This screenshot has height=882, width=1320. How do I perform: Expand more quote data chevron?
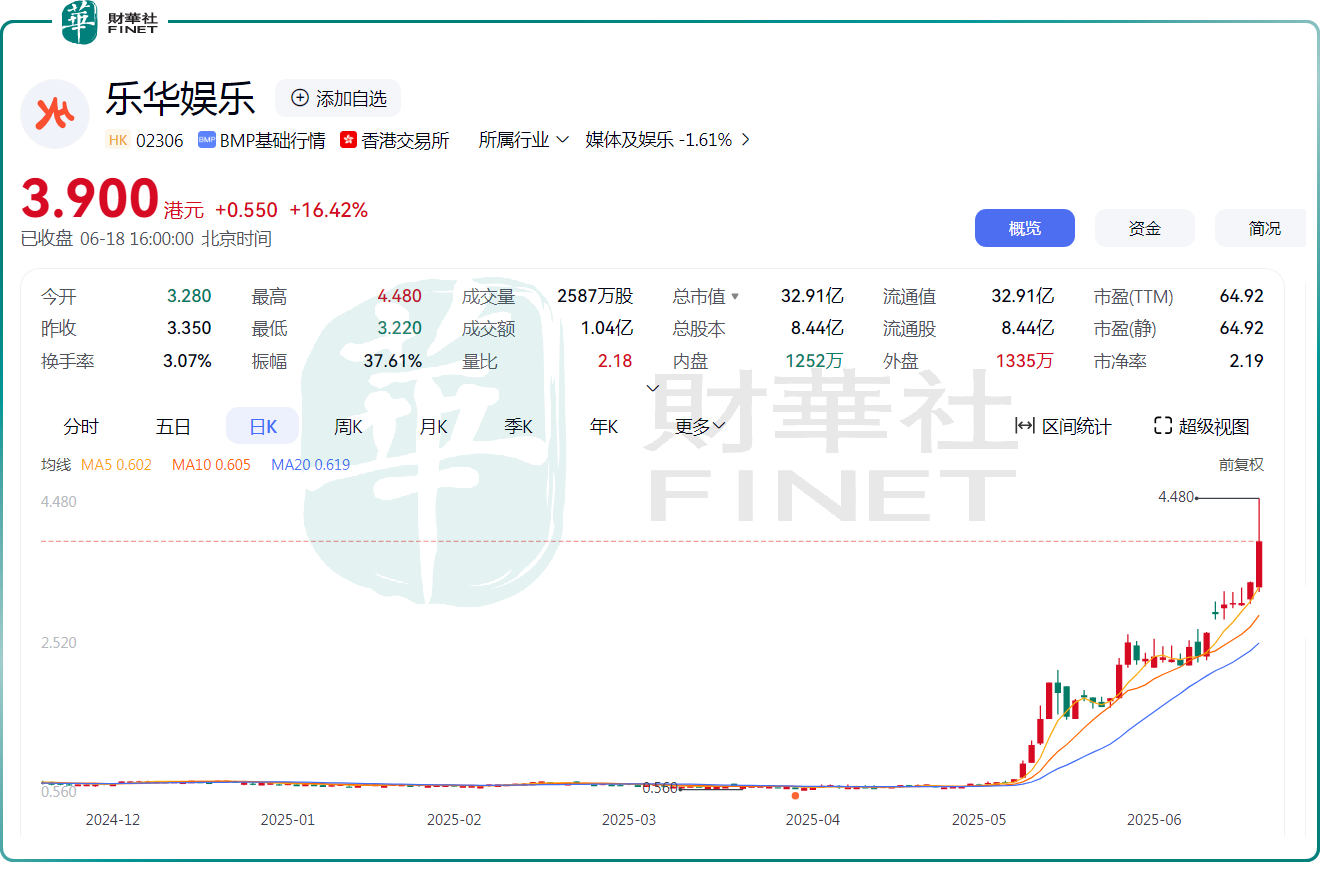[653, 388]
